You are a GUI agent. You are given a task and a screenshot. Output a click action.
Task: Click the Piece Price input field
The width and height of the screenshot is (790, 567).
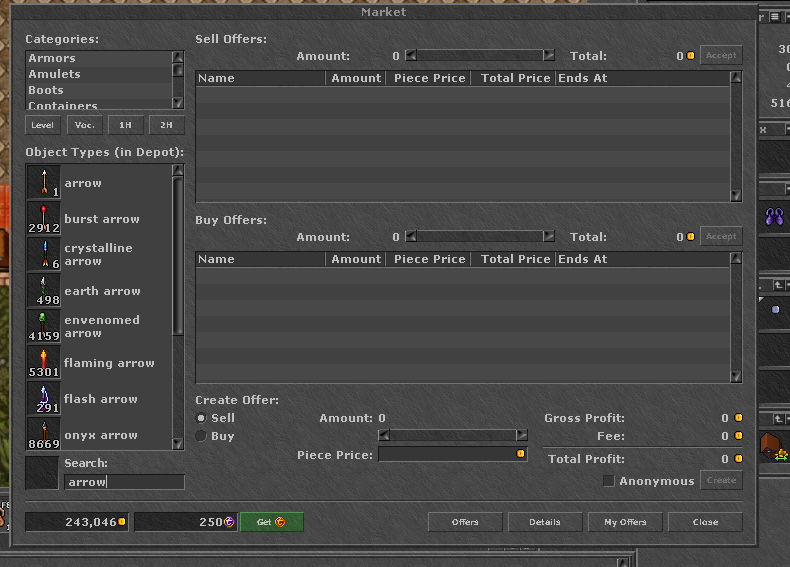(x=452, y=454)
